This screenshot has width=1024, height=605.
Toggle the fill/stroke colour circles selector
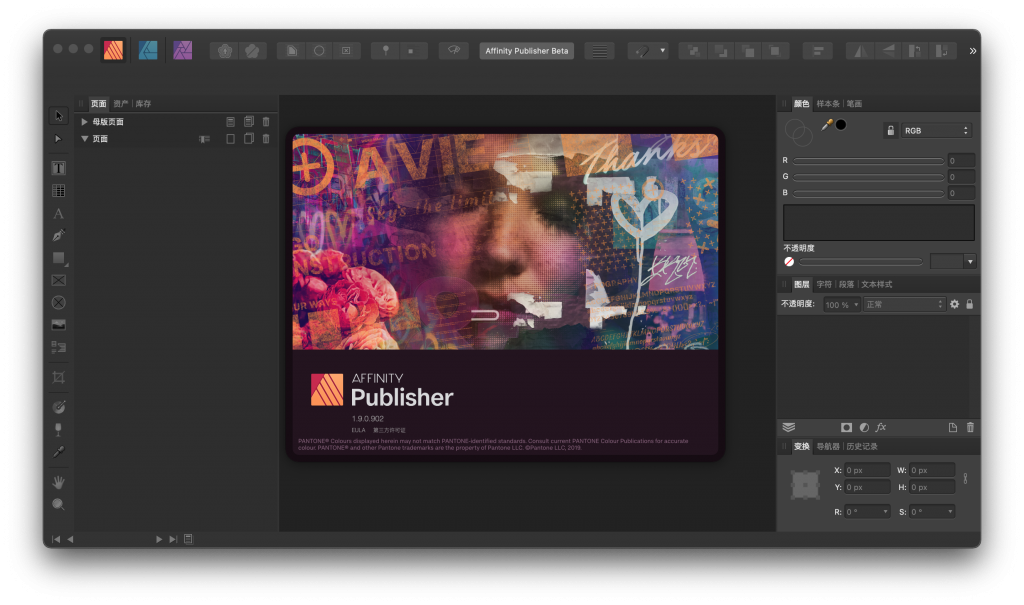coord(798,133)
